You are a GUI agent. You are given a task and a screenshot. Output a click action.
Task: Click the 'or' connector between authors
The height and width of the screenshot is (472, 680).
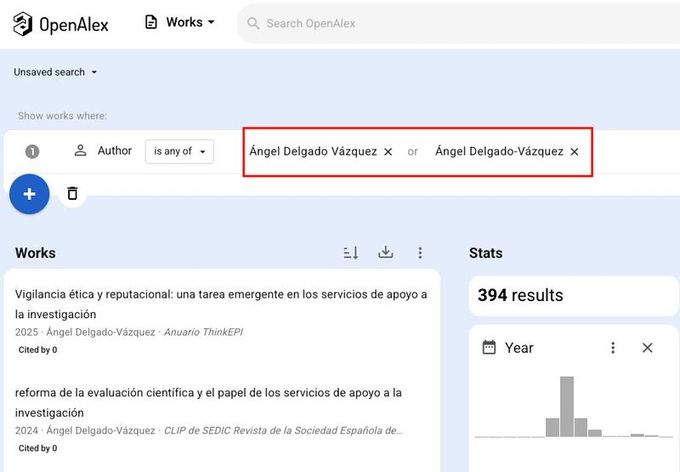click(x=412, y=151)
